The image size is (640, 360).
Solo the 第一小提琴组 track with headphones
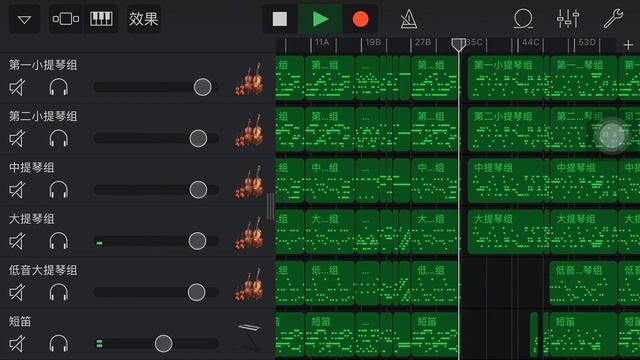(x=59, y=87)
